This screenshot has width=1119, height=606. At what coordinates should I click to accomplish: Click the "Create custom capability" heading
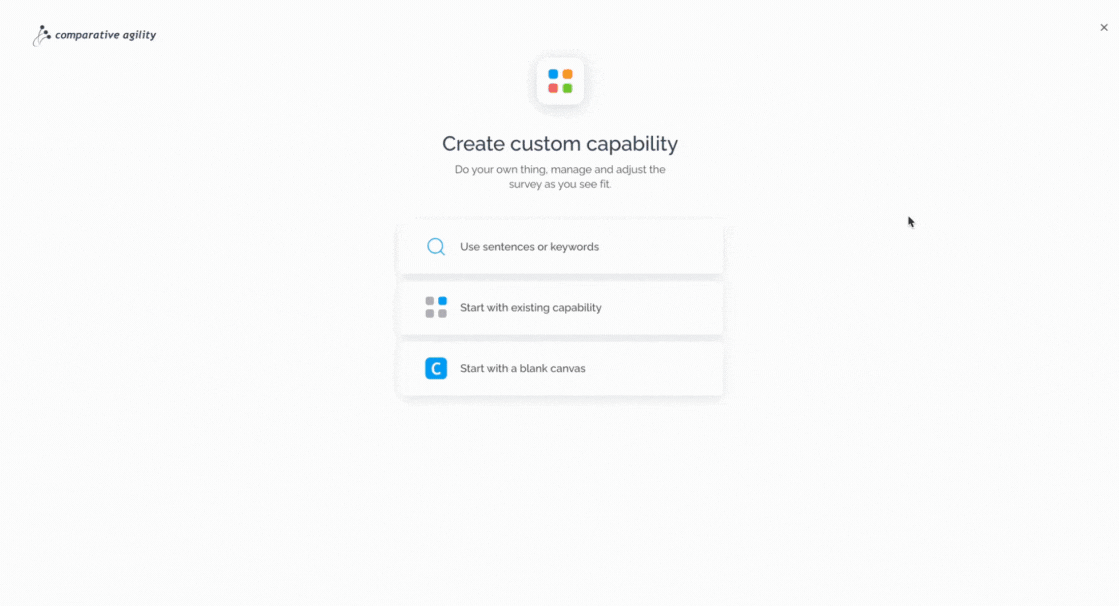560,143
